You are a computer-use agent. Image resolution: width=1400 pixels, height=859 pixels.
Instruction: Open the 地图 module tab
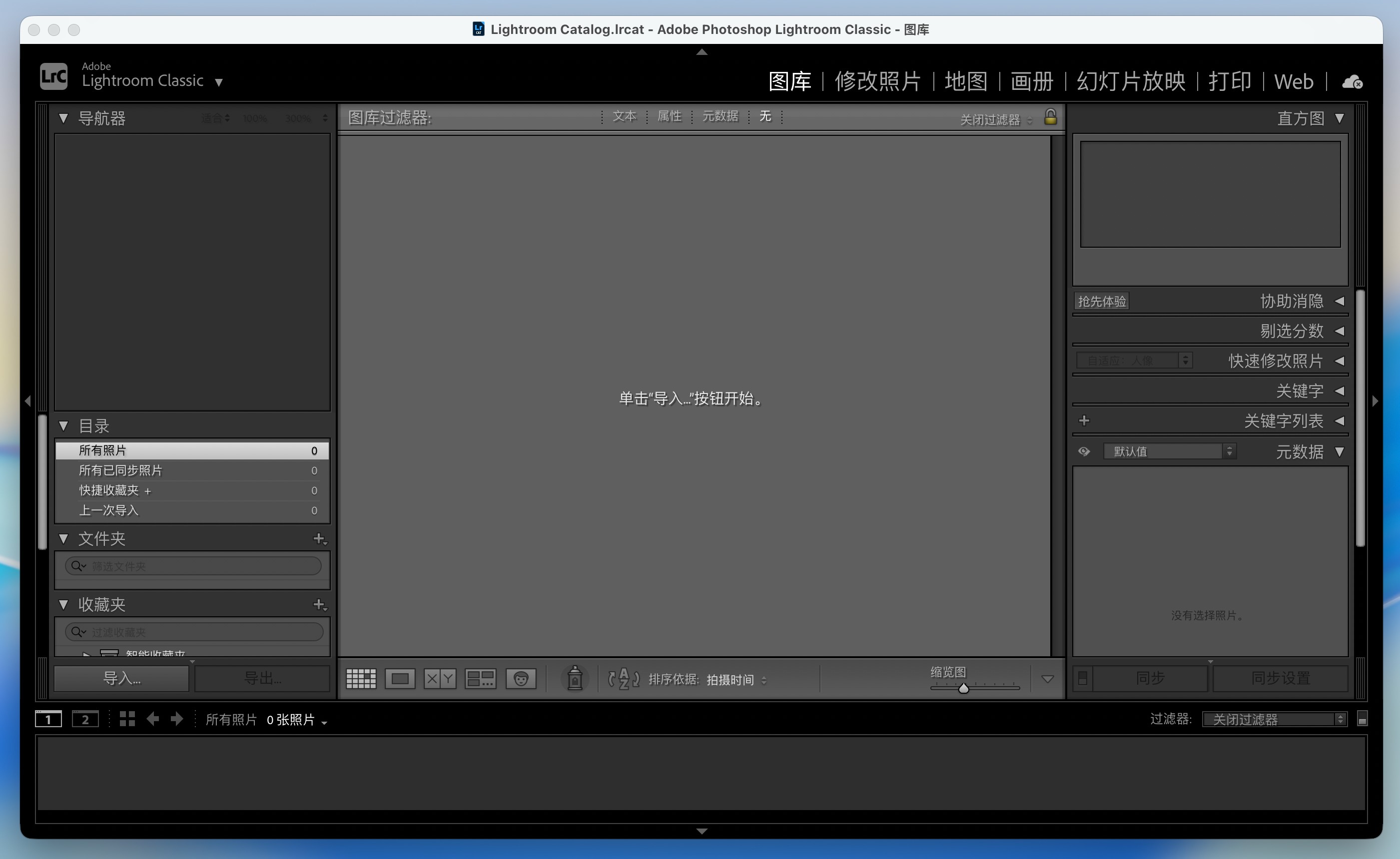point(966,81)
